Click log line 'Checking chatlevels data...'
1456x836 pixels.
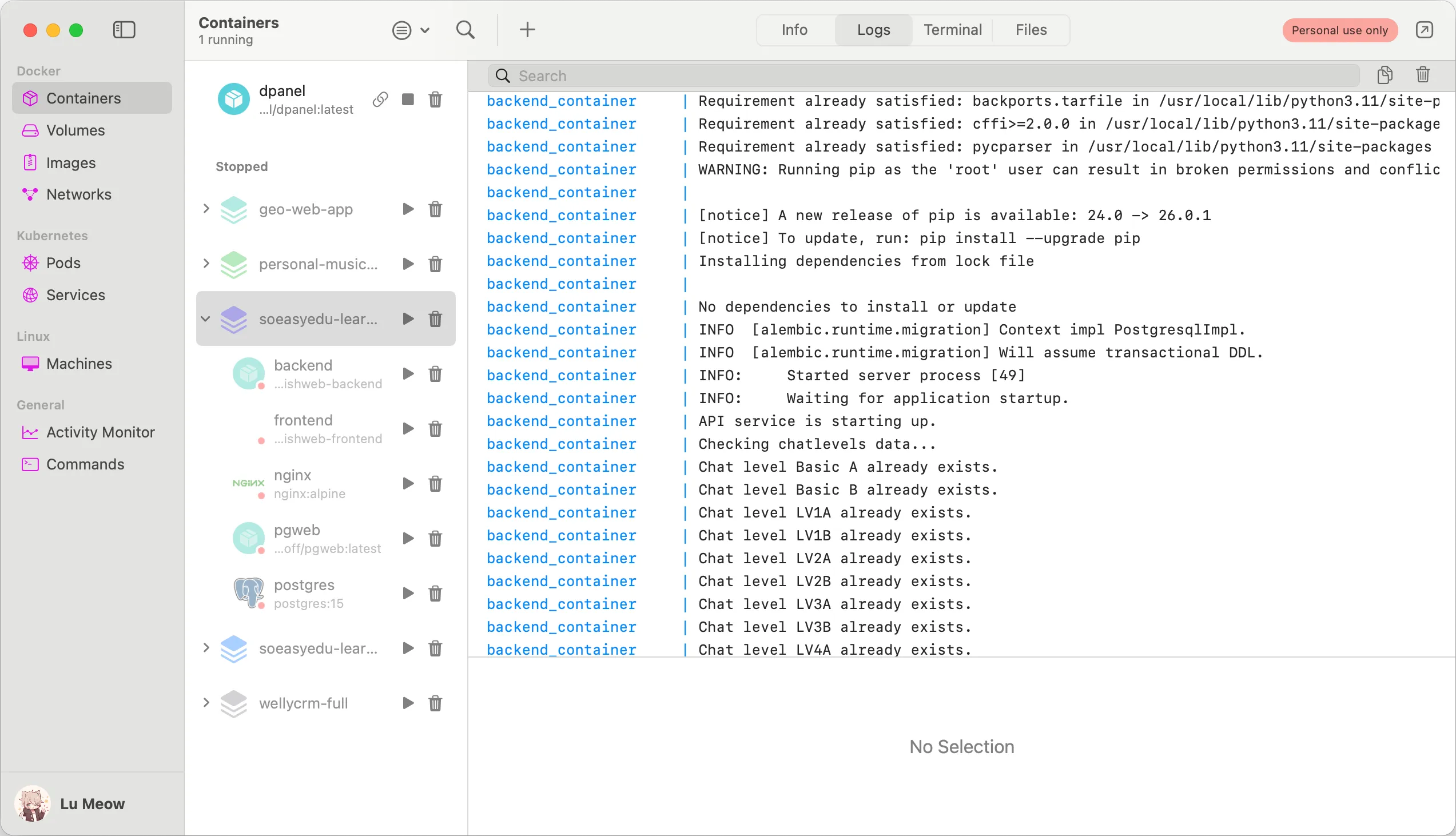coord(817,444)
